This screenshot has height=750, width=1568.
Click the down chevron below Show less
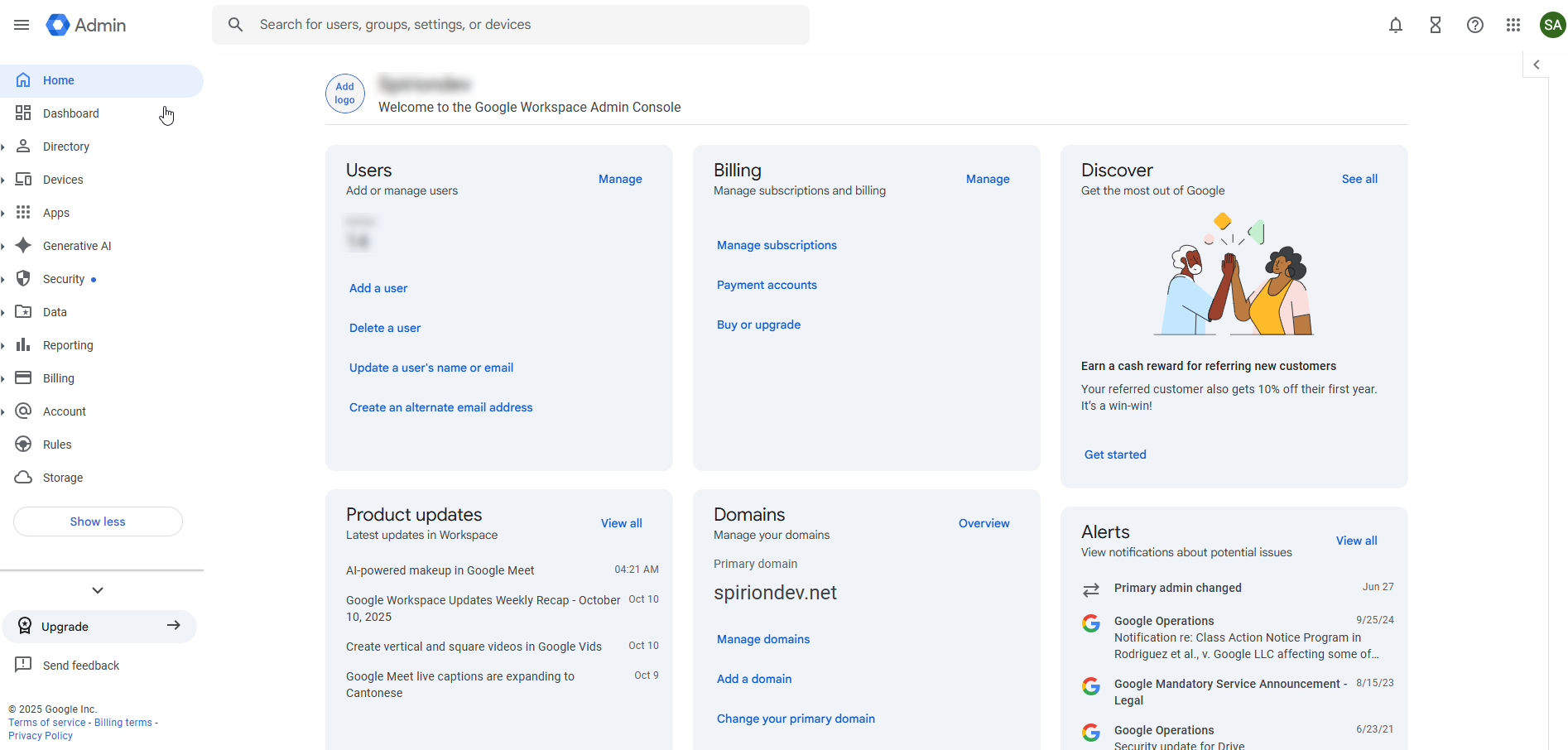(98, 590)
